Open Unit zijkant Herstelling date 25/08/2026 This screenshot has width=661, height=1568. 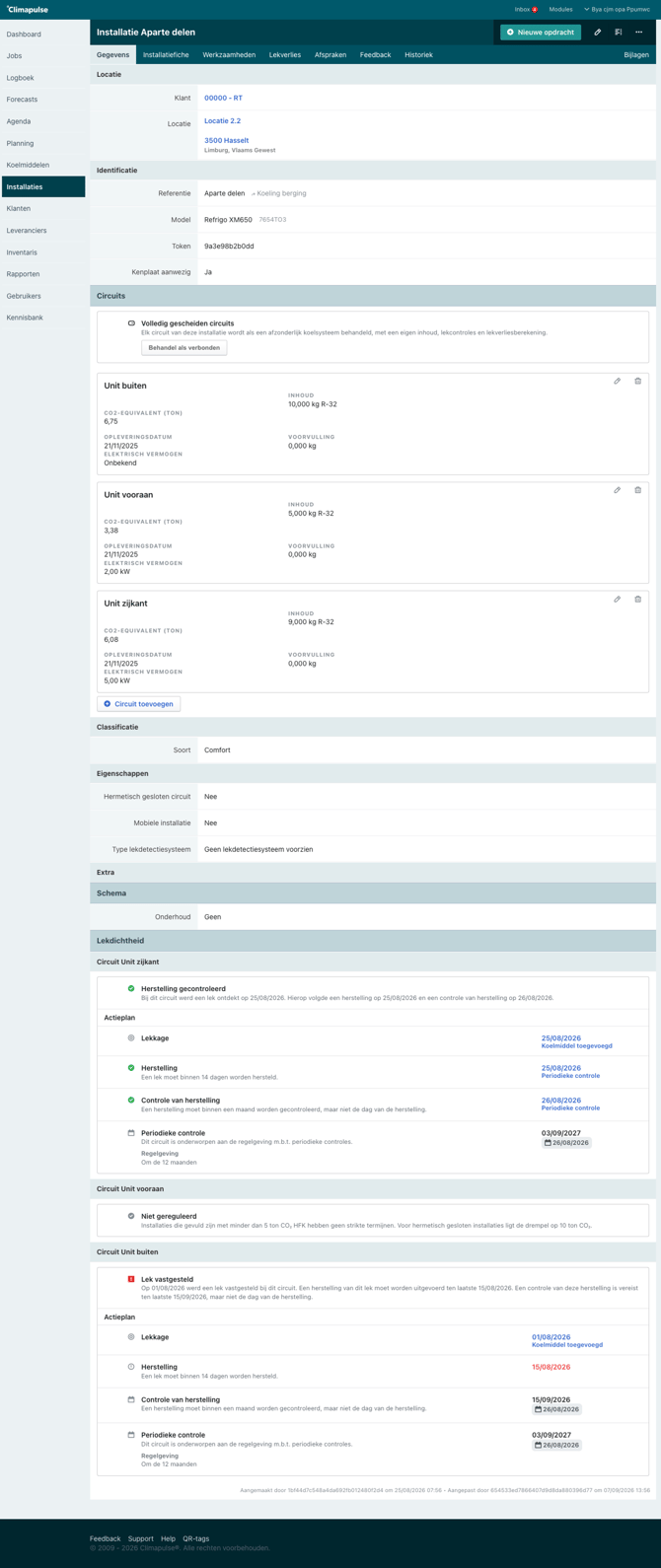click(560, 1068)
